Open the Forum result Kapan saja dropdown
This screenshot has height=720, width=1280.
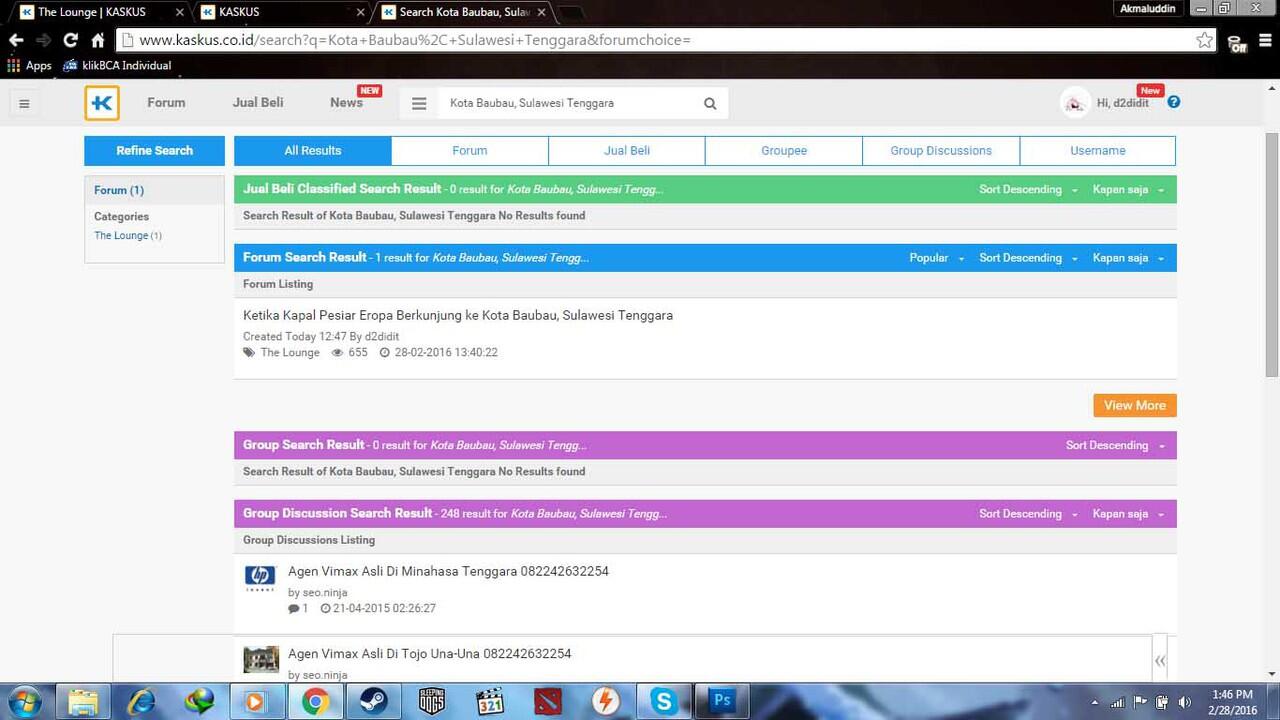point(1128,258)
